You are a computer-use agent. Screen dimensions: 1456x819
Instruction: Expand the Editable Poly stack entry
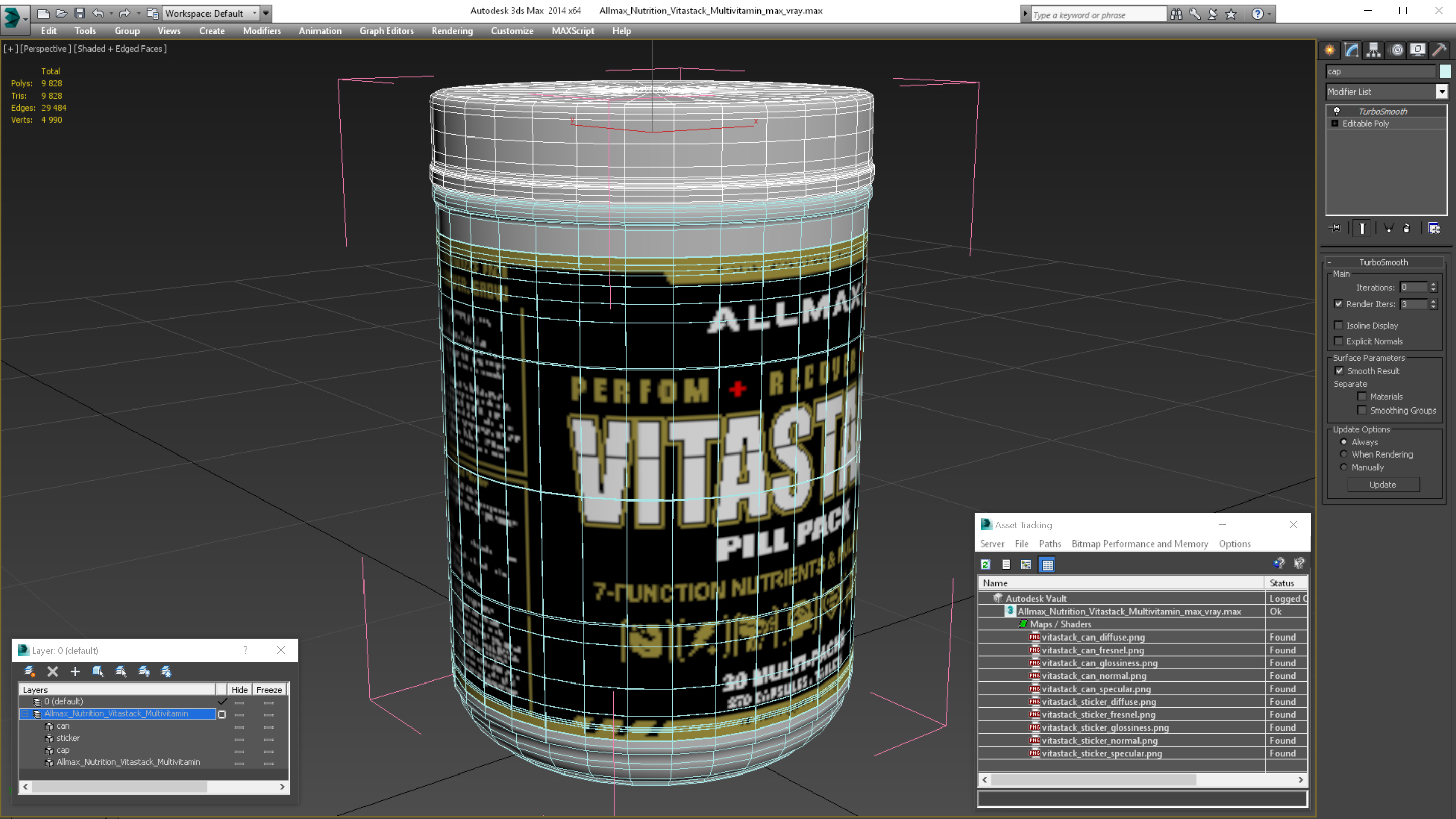[1335, 124]
